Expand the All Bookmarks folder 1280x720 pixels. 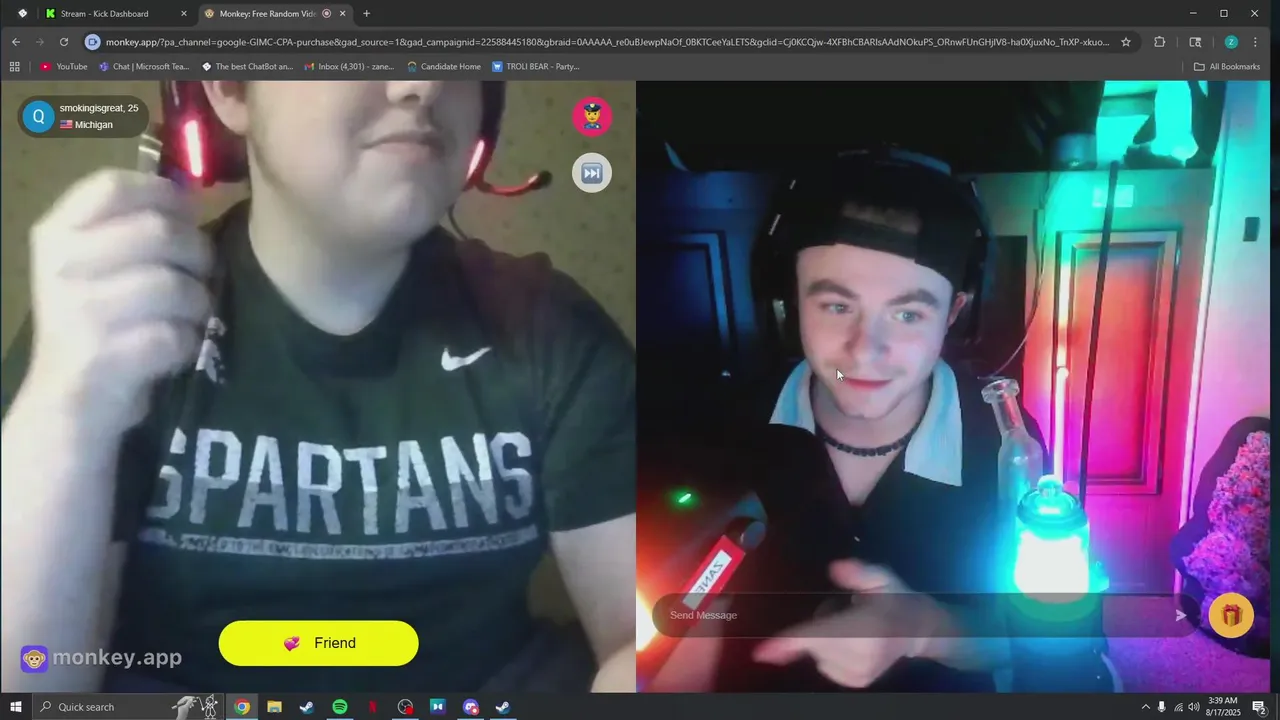point(1227,67)
